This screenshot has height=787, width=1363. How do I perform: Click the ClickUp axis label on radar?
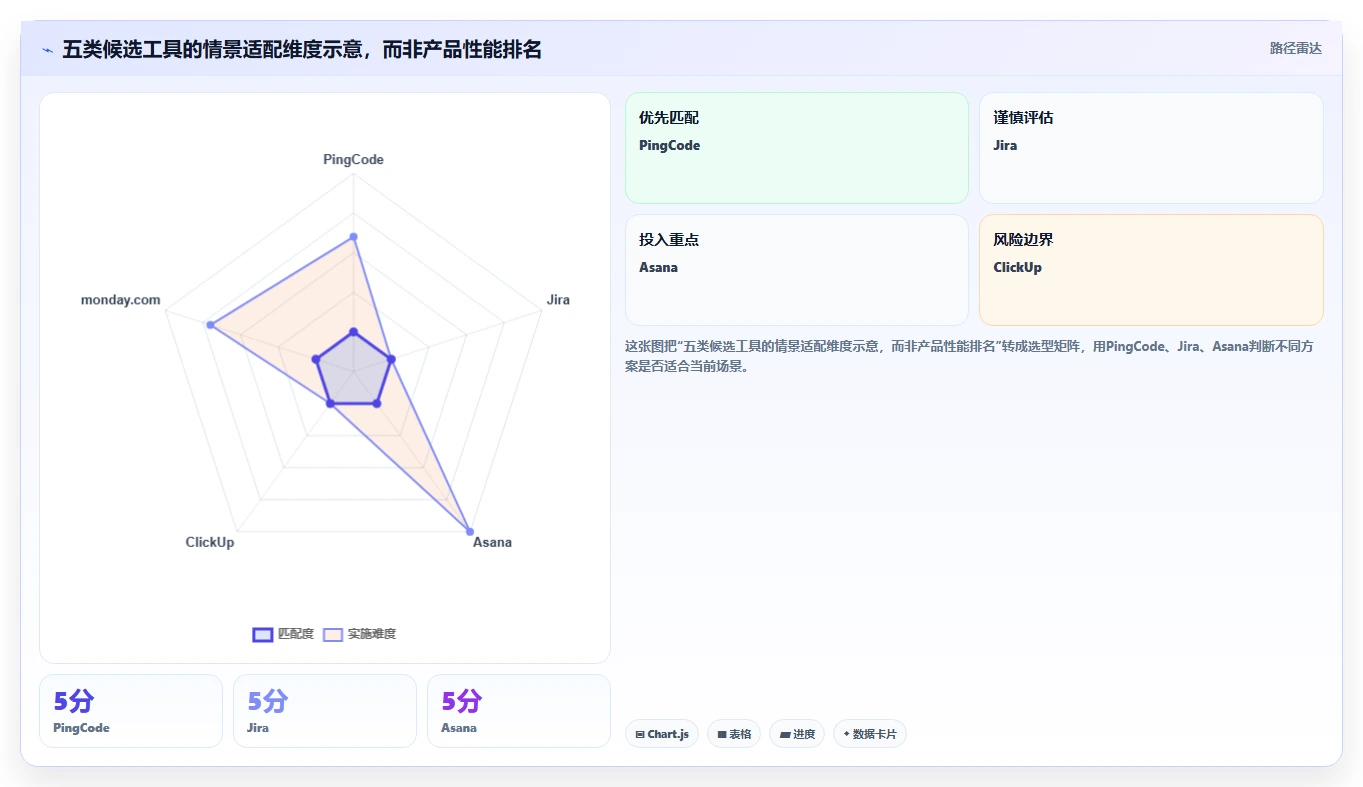(210, 542)
